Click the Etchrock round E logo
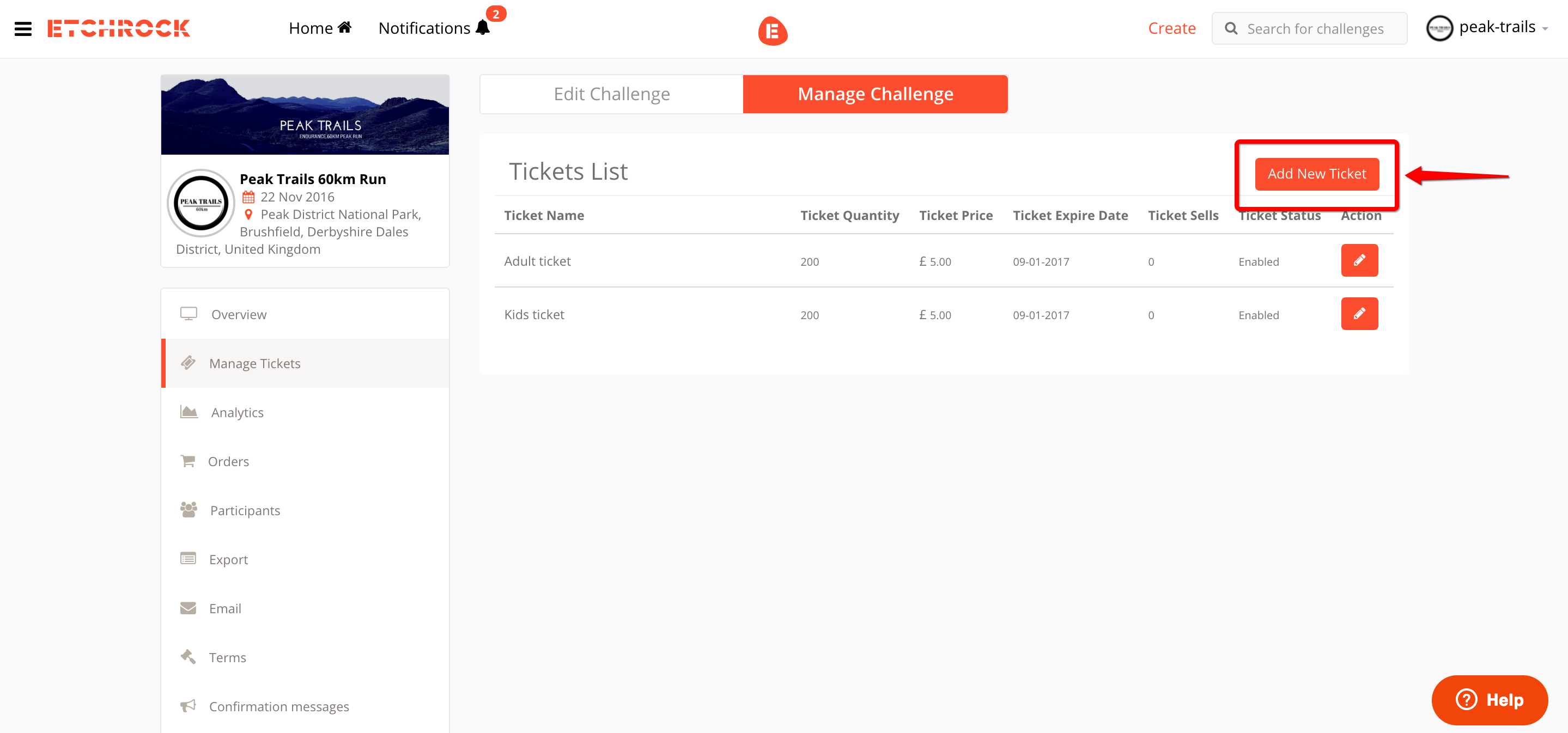This screenshot has height=733, width=1568. tap(772, 31)
